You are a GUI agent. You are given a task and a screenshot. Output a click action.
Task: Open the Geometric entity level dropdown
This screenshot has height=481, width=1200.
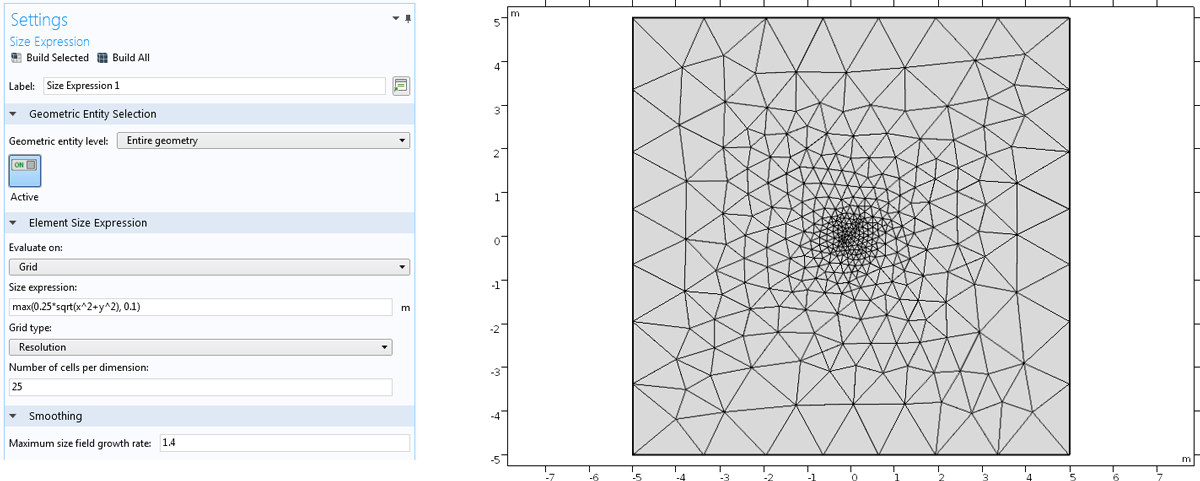[263, 141]
